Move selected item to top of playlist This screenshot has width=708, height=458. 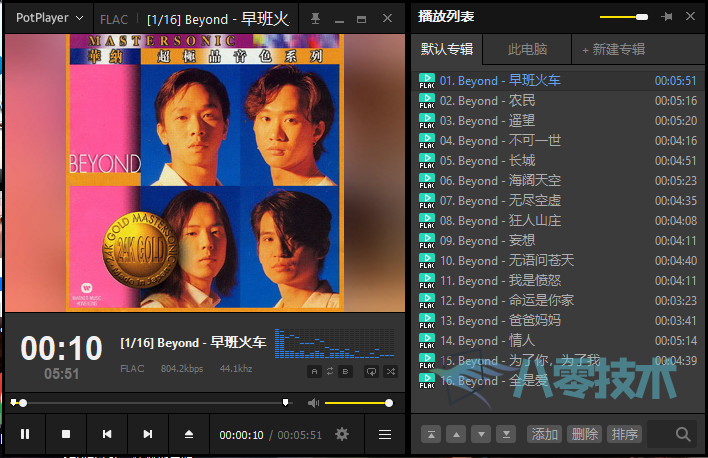431,435
